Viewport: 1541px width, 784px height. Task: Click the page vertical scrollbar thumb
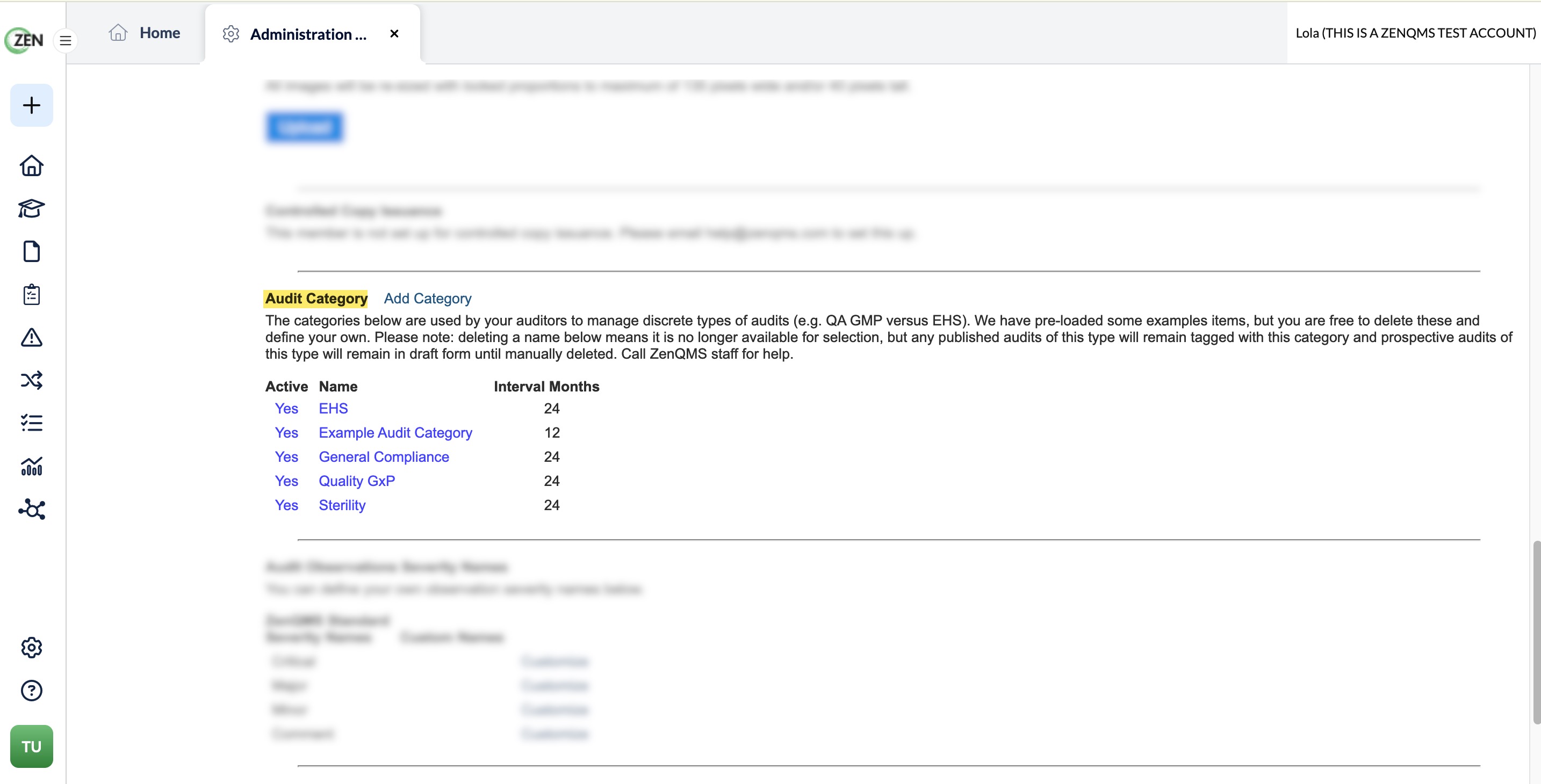[1536, 632]
